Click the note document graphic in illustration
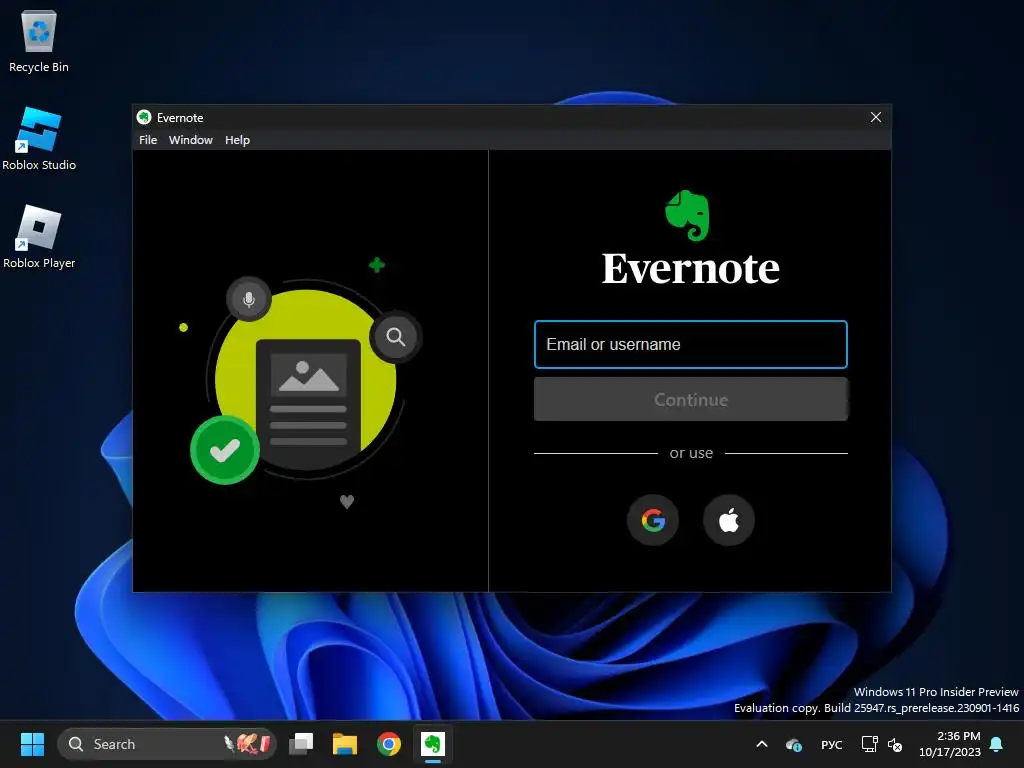 [x=308, y=403]
